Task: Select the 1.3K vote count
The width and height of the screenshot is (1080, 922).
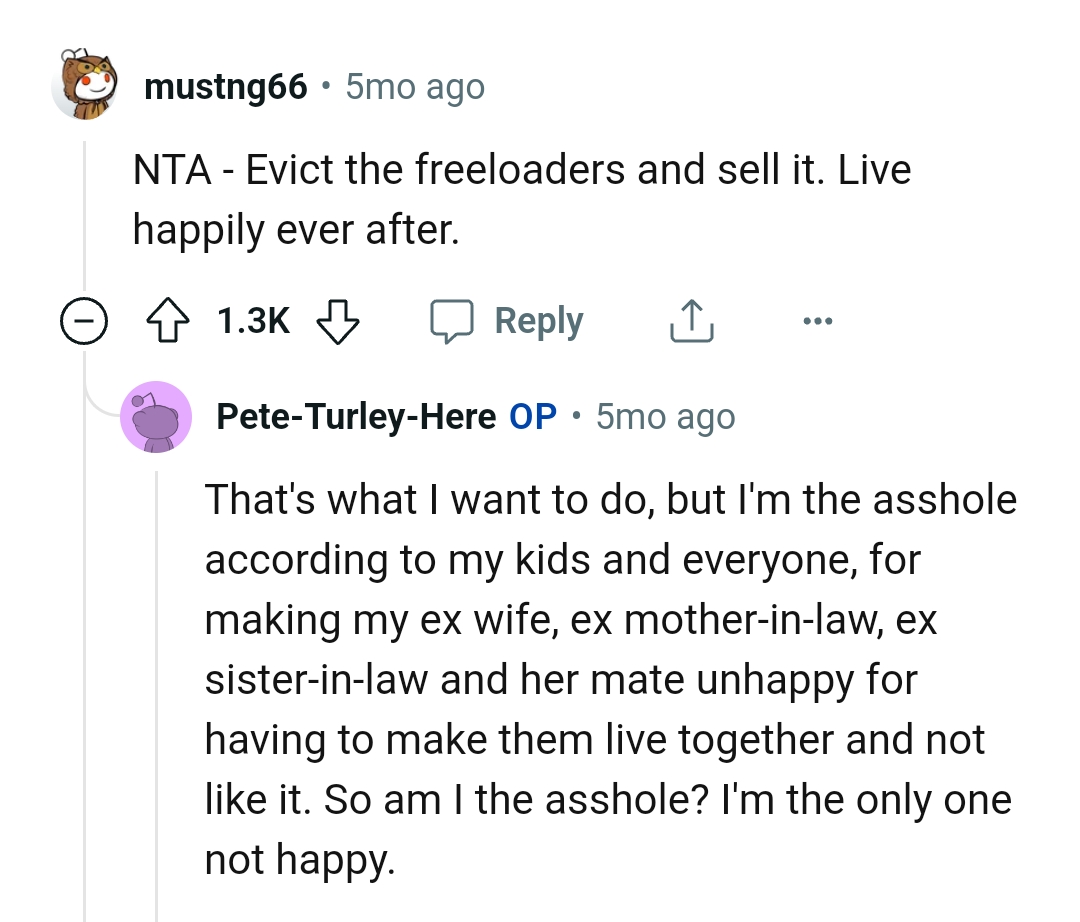Action: tap(253, 320)
